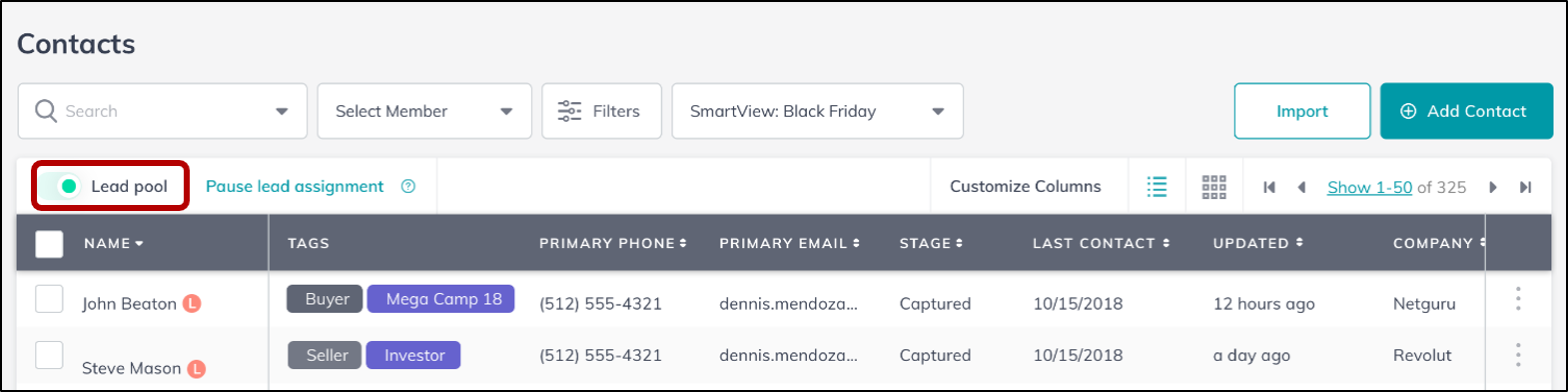This screenshot has width=1568, height=392.
Task: Click the Pause lead assignment link
Action: pyautogui.click(x=295, y=186)
